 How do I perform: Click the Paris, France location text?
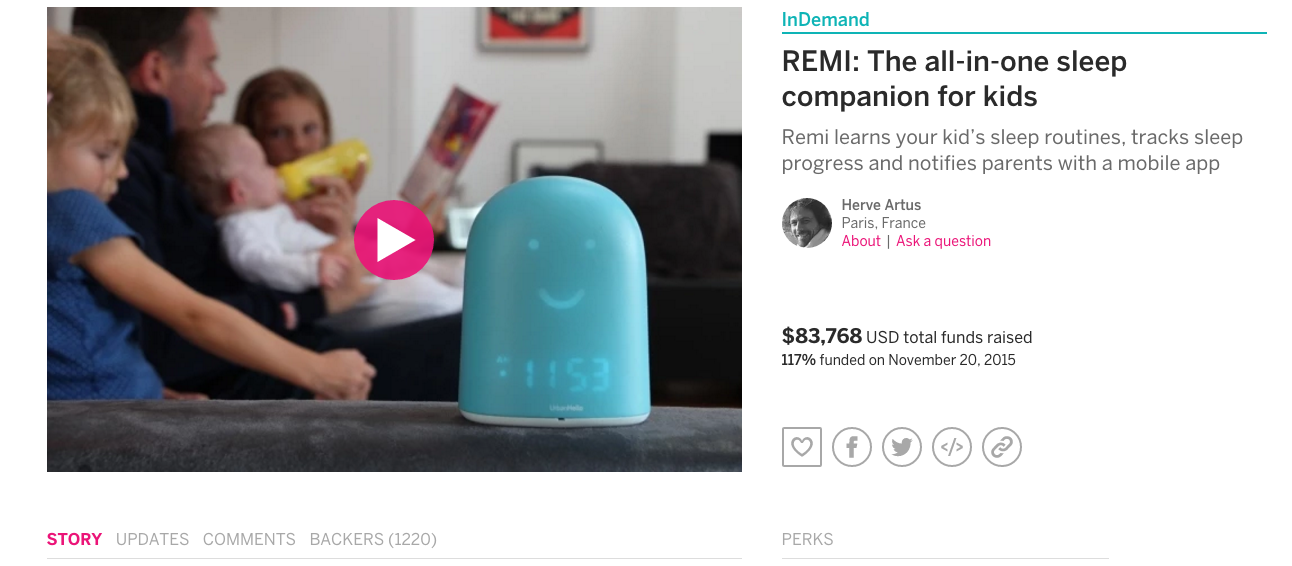click(884, 223)
